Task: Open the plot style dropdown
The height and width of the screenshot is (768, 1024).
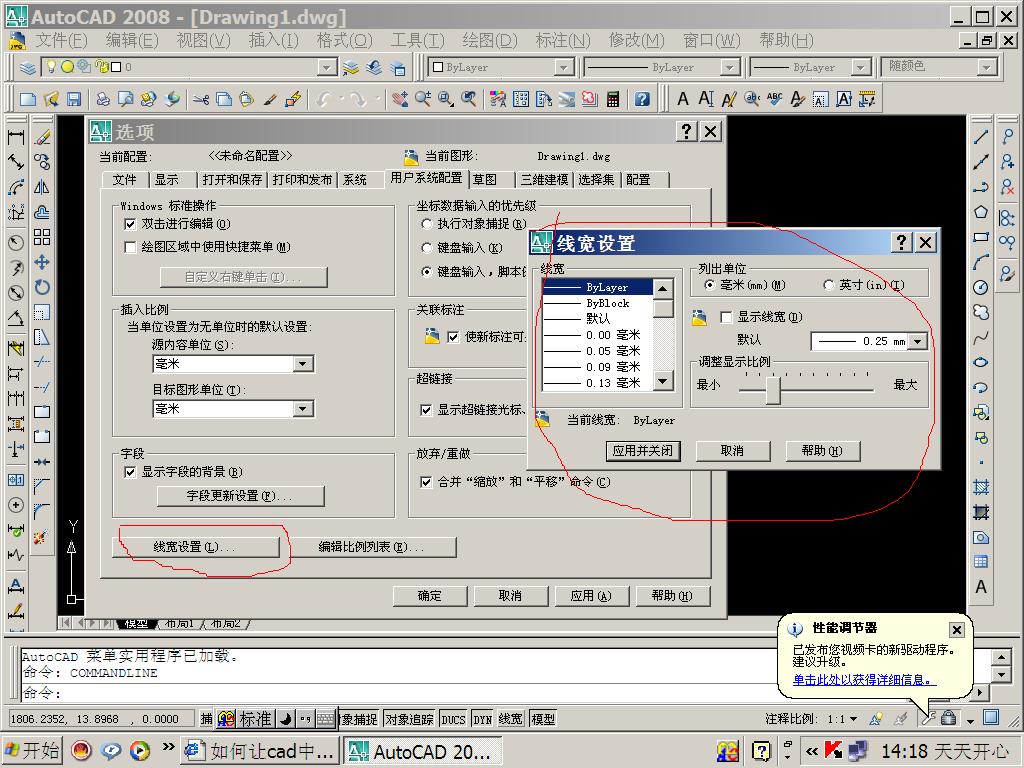Action: click(x=986, y=67)
